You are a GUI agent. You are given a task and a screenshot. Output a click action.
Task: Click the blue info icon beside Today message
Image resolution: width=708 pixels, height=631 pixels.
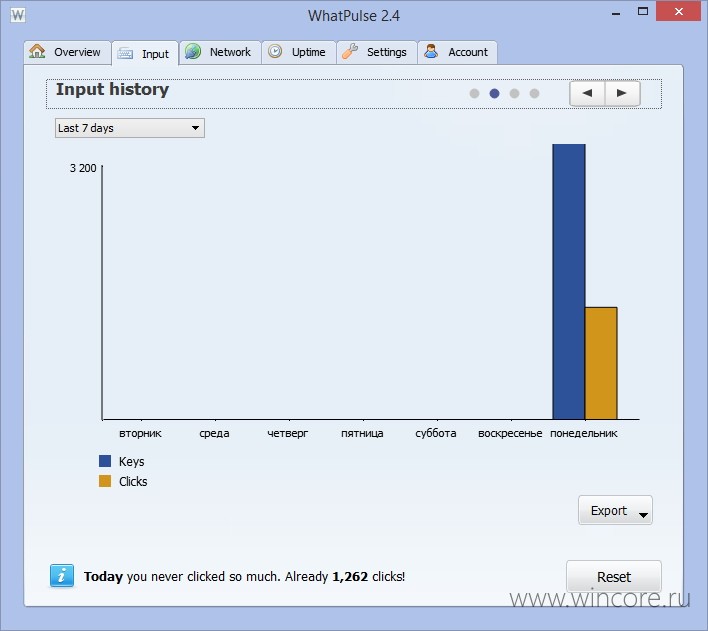(62, 576)
